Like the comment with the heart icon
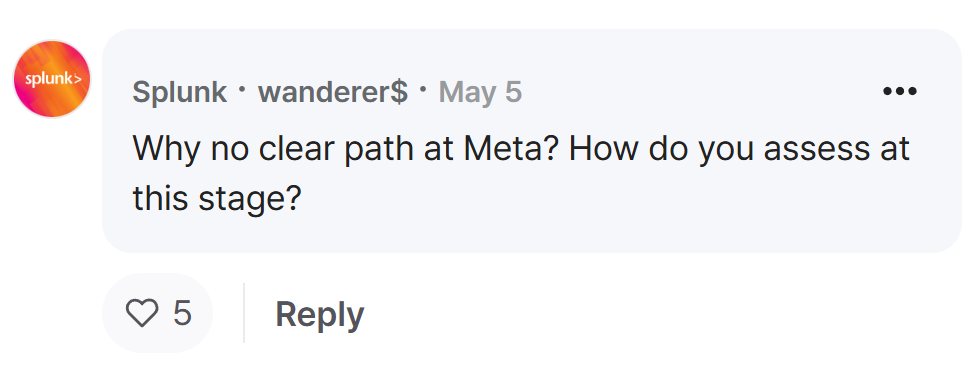 pos(142,312)
